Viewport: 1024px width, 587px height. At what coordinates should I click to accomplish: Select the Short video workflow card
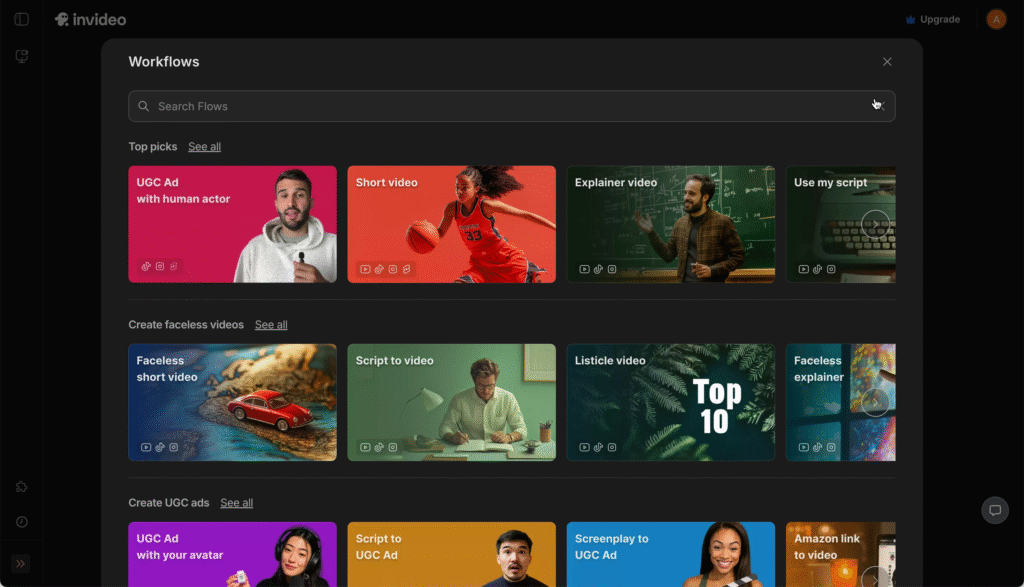pos(451,224)
